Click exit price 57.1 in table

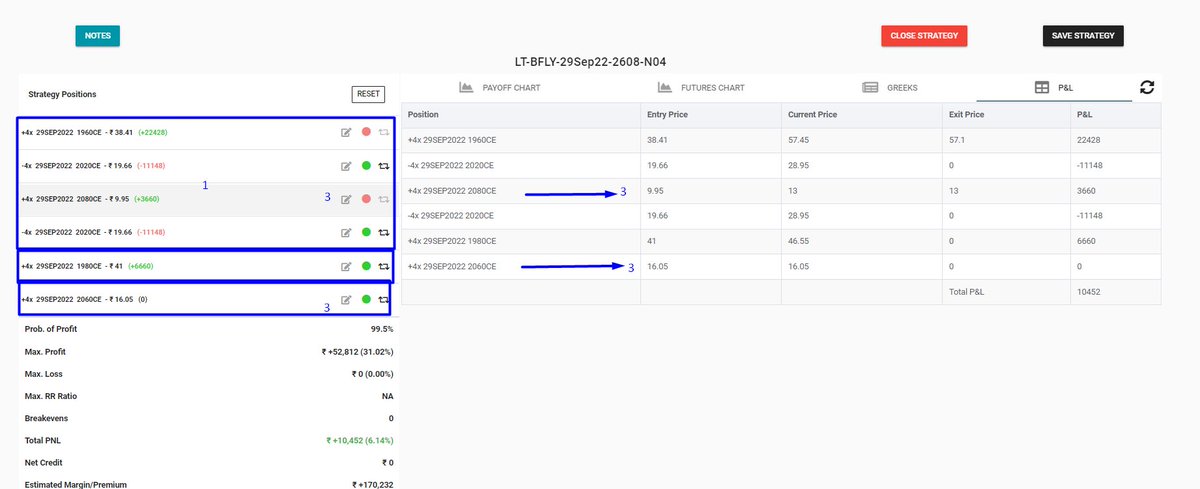coord(956,140)
